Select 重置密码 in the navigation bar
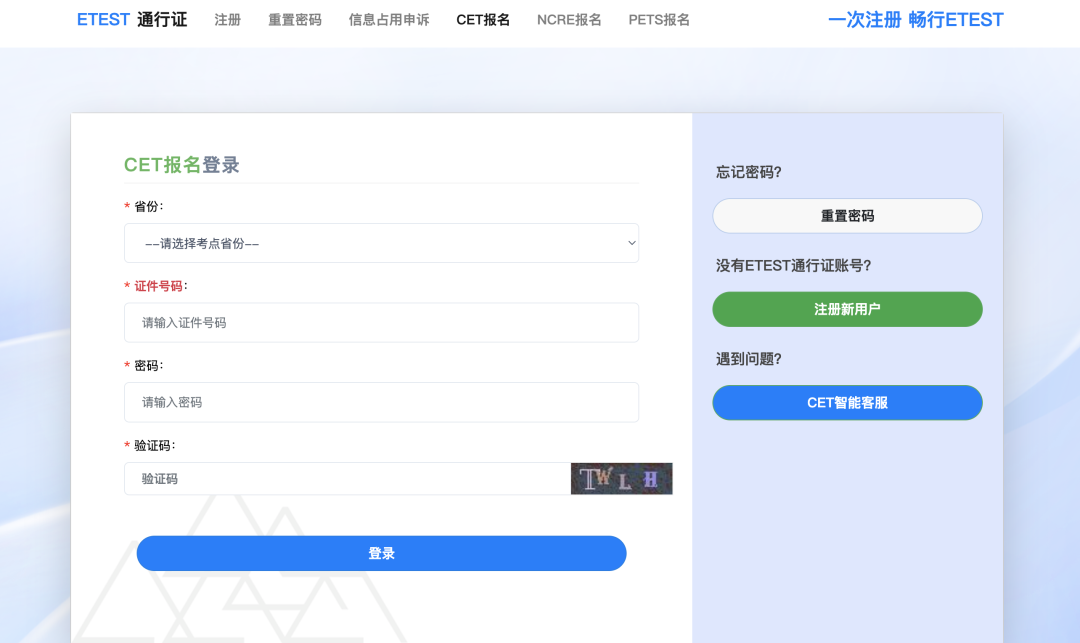1080x643 pixels. (x=294, y=19)
